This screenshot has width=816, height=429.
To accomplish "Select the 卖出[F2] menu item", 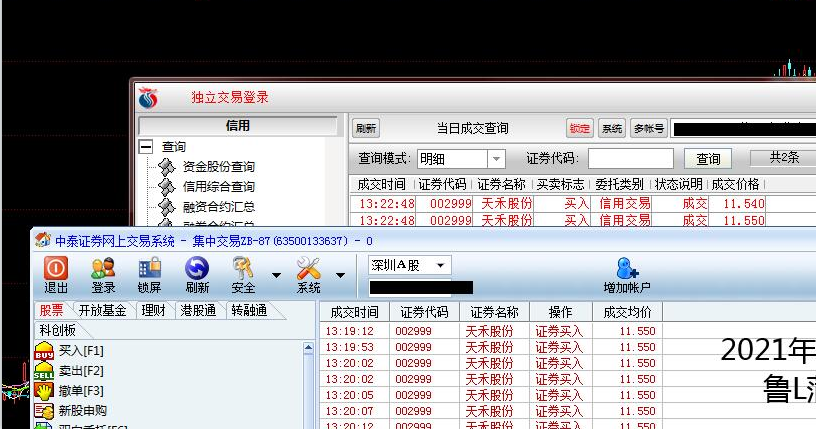I will (81, 371).
